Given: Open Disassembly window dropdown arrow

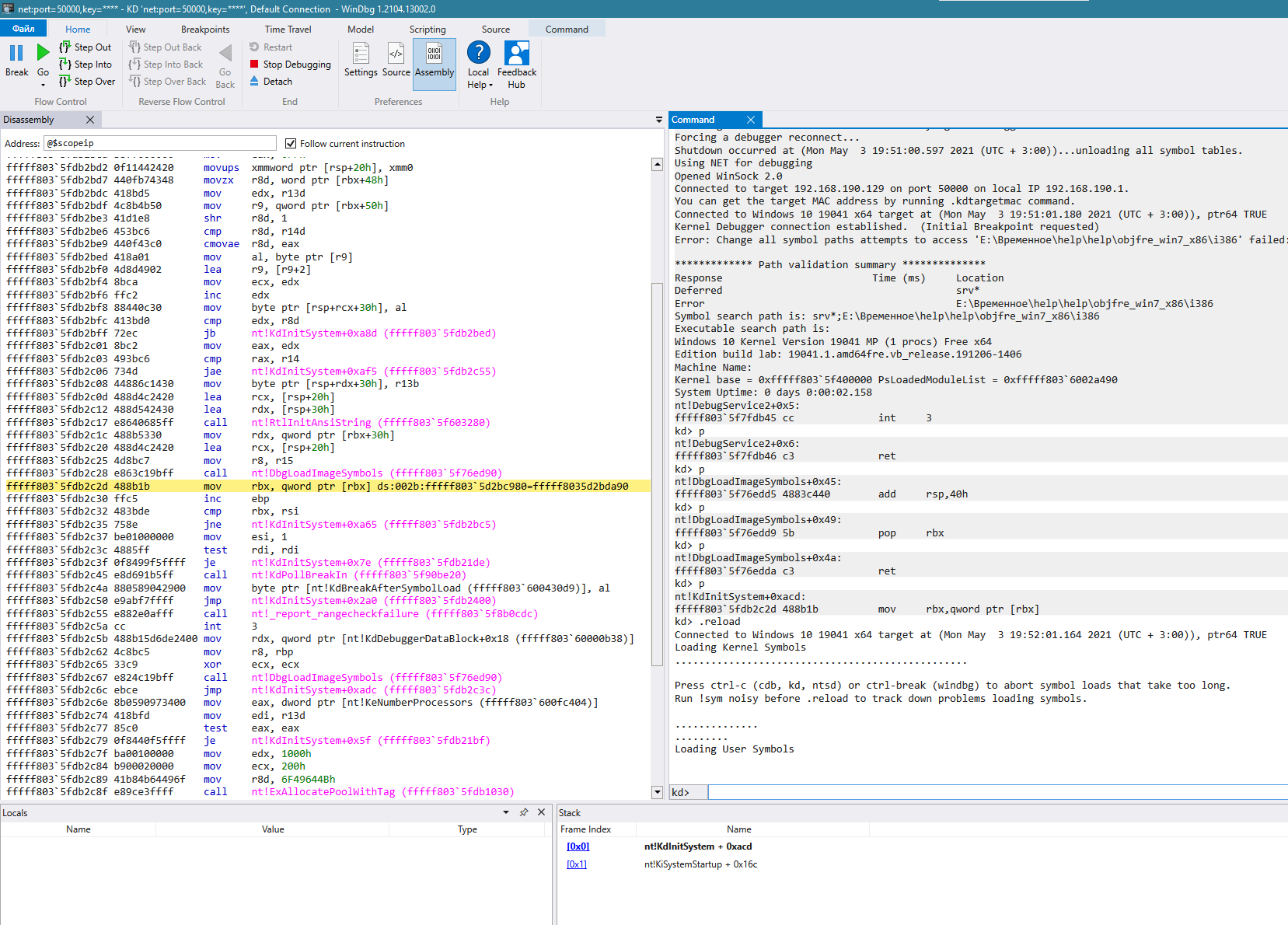Looking at the screenshot, I should click(x=659, y=120).
